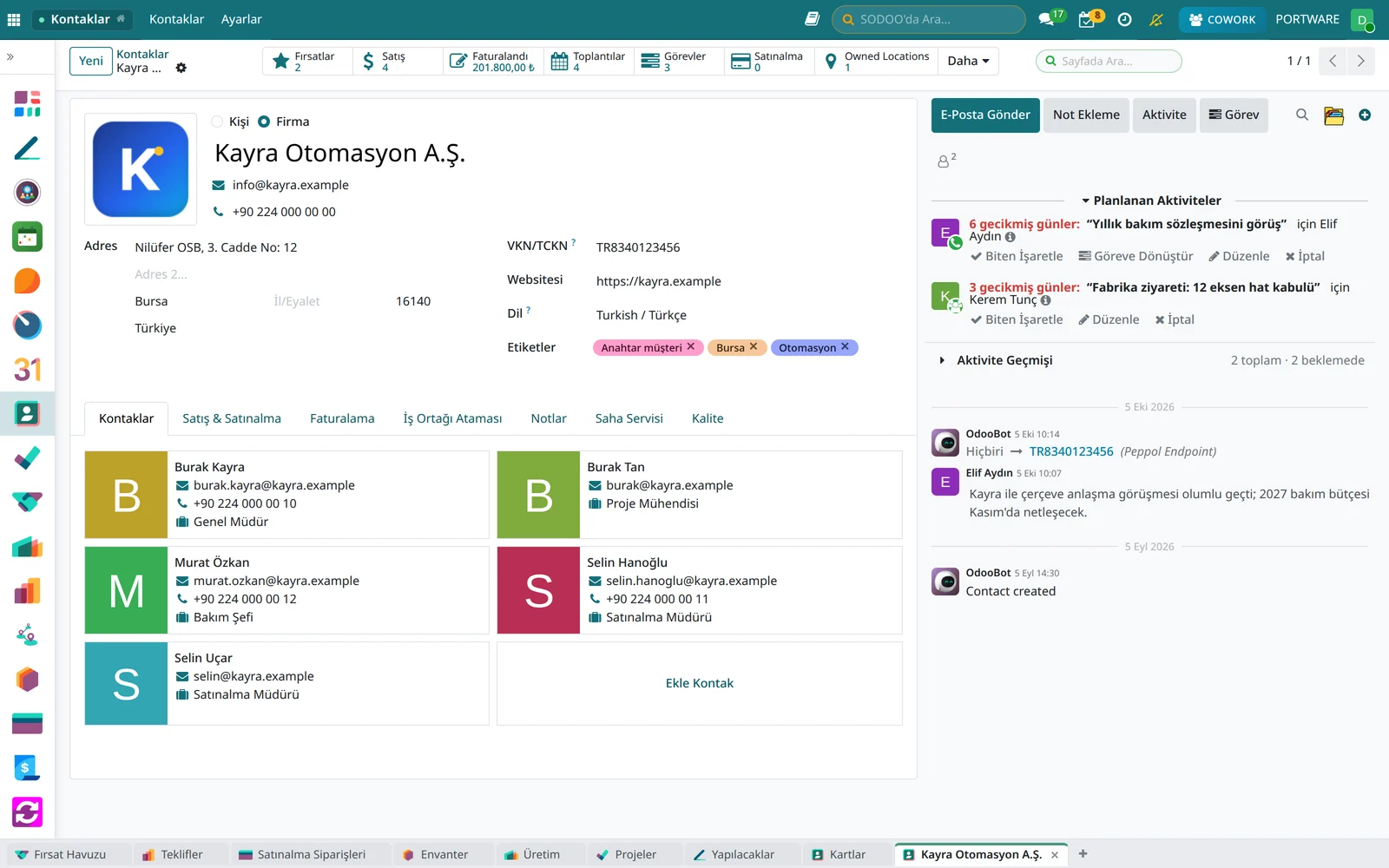Collapse the Planlanan Aktiviteler section
This screenshot has width=1389, height=868.
(1150, 201)
